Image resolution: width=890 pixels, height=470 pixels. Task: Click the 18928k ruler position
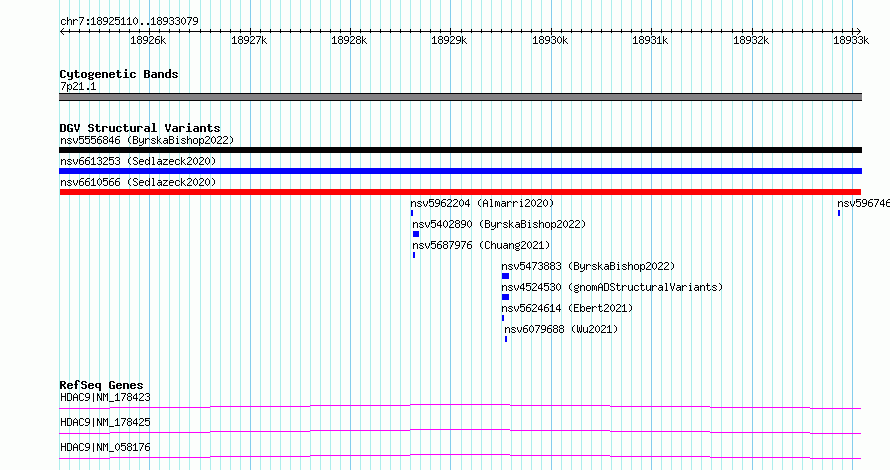[x=349, y=40]
